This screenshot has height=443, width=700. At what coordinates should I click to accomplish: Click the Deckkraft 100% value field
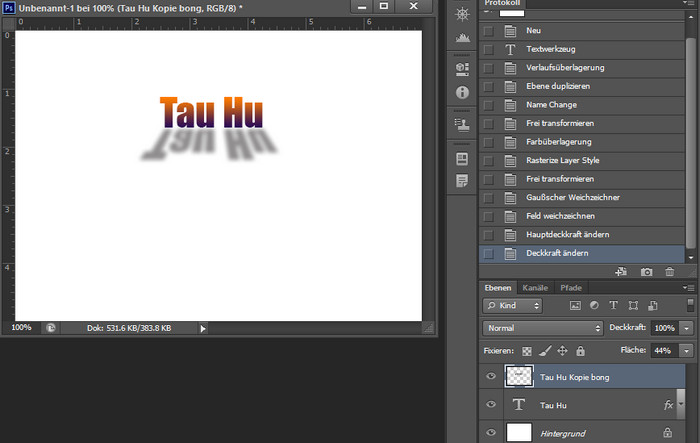(664, 328)
